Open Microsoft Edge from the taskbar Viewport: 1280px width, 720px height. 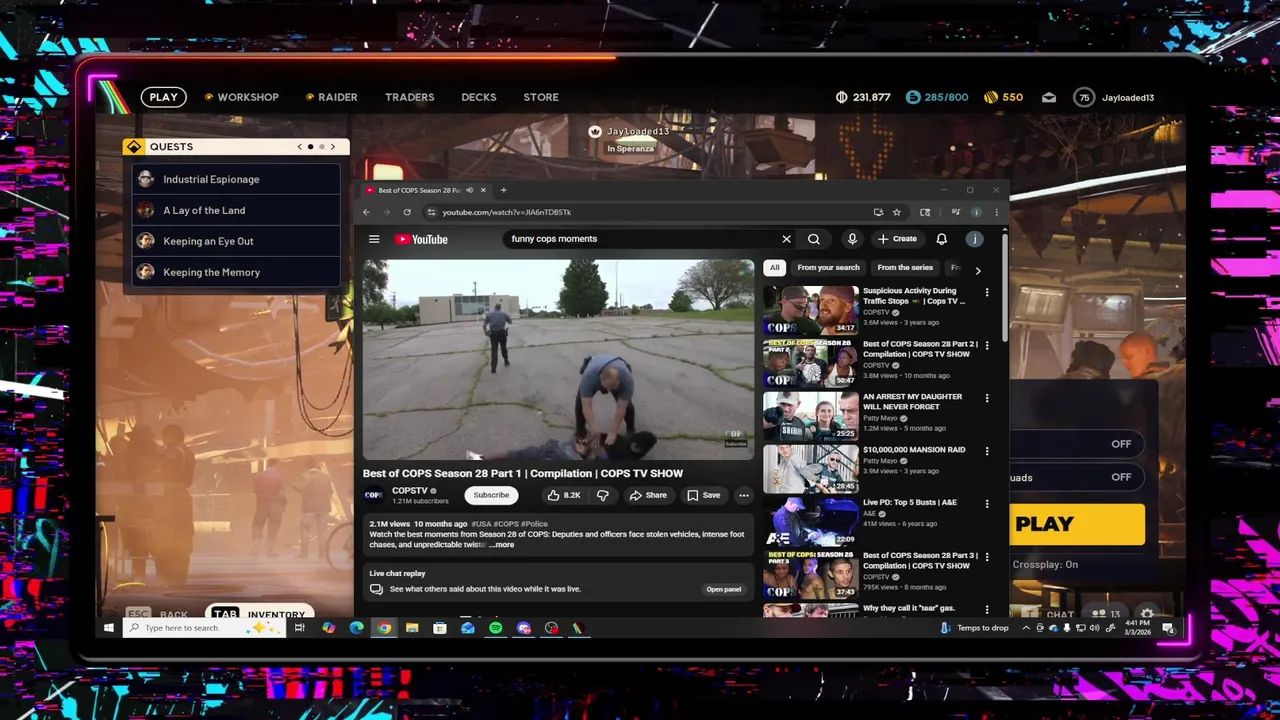click(357, 628)
